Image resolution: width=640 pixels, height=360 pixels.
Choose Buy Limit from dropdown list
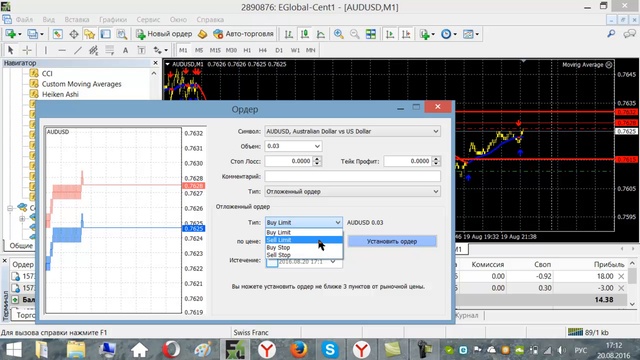click(304, 232)
